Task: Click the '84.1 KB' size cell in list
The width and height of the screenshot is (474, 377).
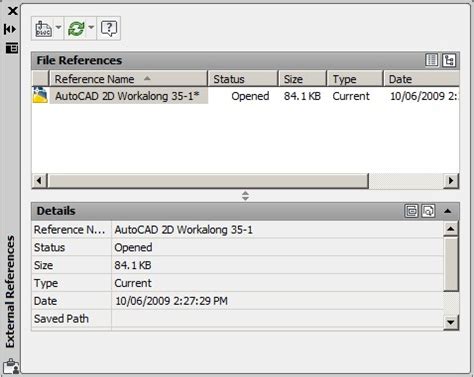Action: tap(302, 96)
